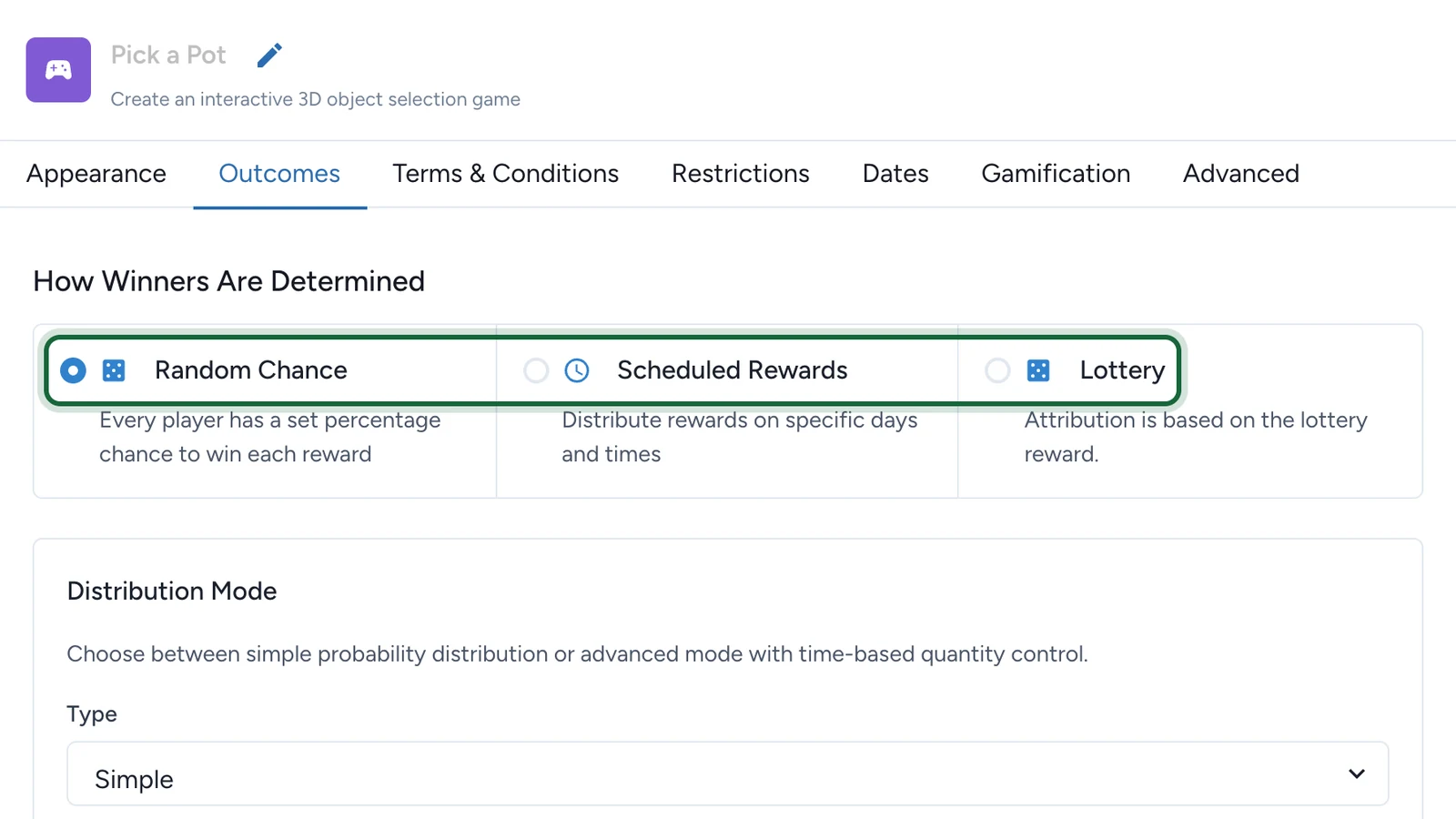Open the Type dropdown showing Simple
The width and height of the screenshot is (1456, 819).
coord(728,773)
